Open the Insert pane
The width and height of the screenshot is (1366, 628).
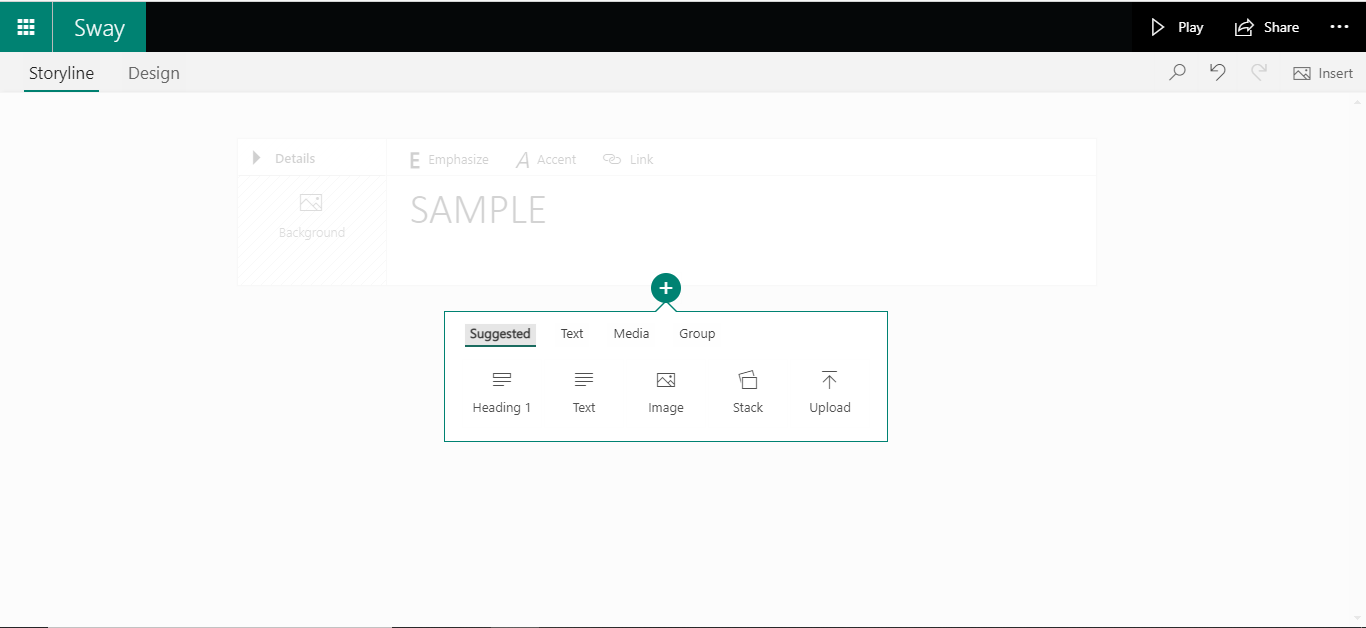point(1323,72)
